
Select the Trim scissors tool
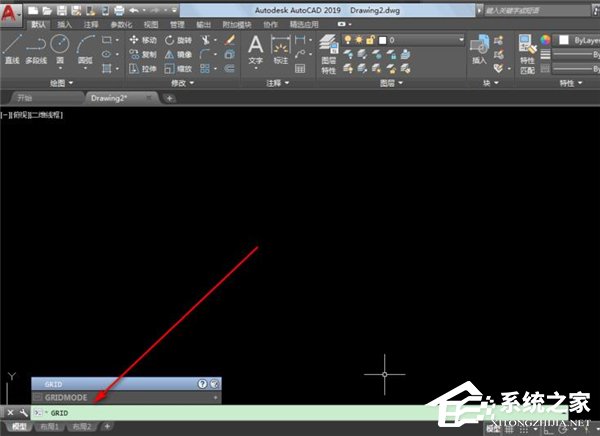[x=205, y=40]
